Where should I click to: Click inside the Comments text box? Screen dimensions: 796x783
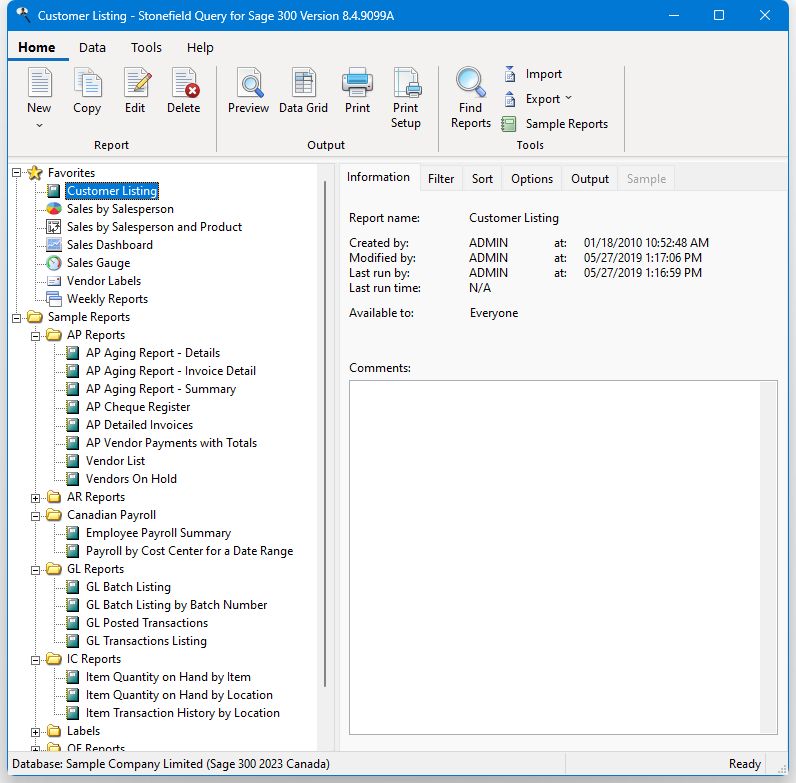(x=563, y=557)
